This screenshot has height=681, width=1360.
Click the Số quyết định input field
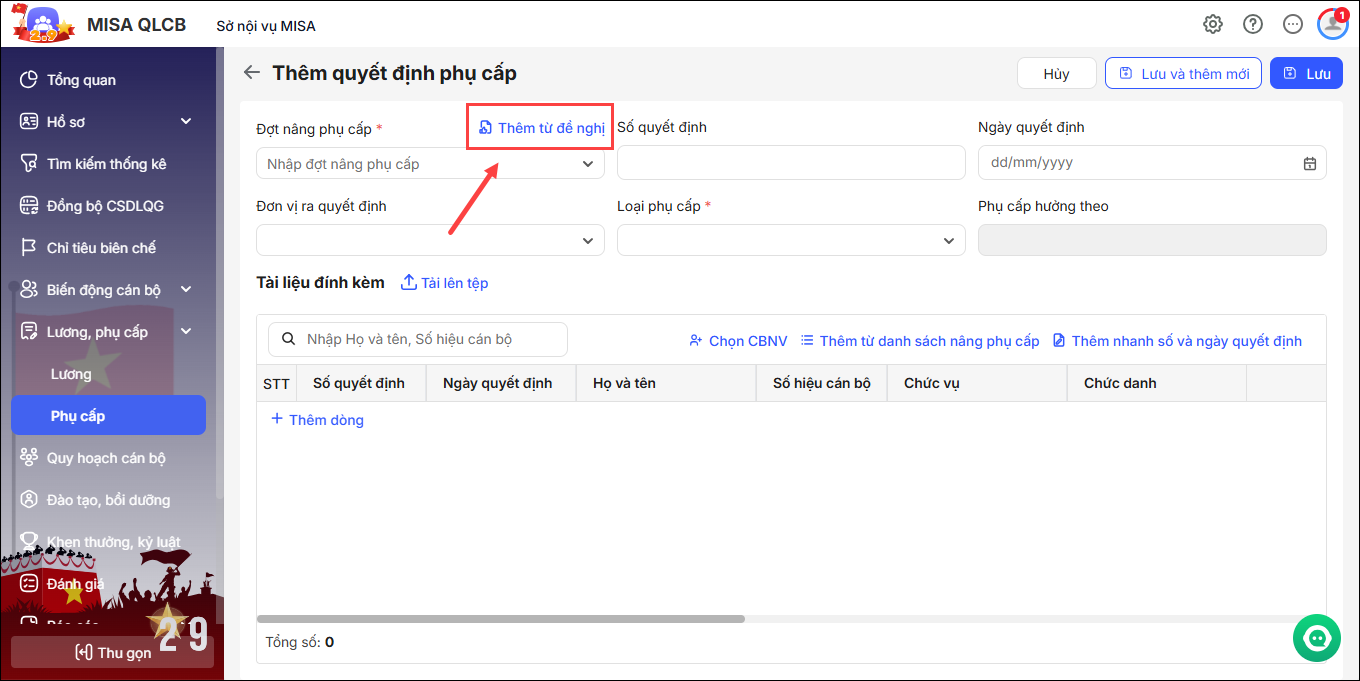pyautogui.click(x=790, y=163)
